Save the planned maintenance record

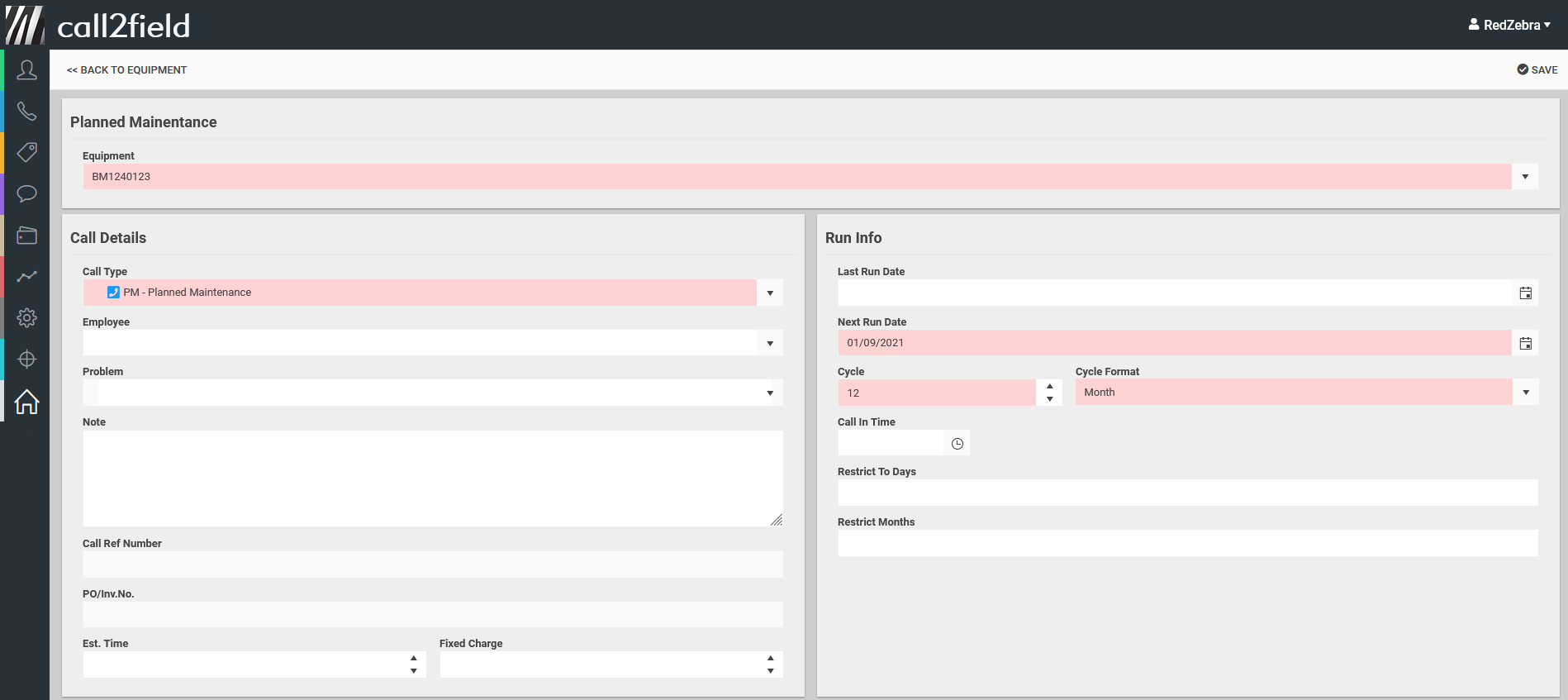(x=1537, y=70)
